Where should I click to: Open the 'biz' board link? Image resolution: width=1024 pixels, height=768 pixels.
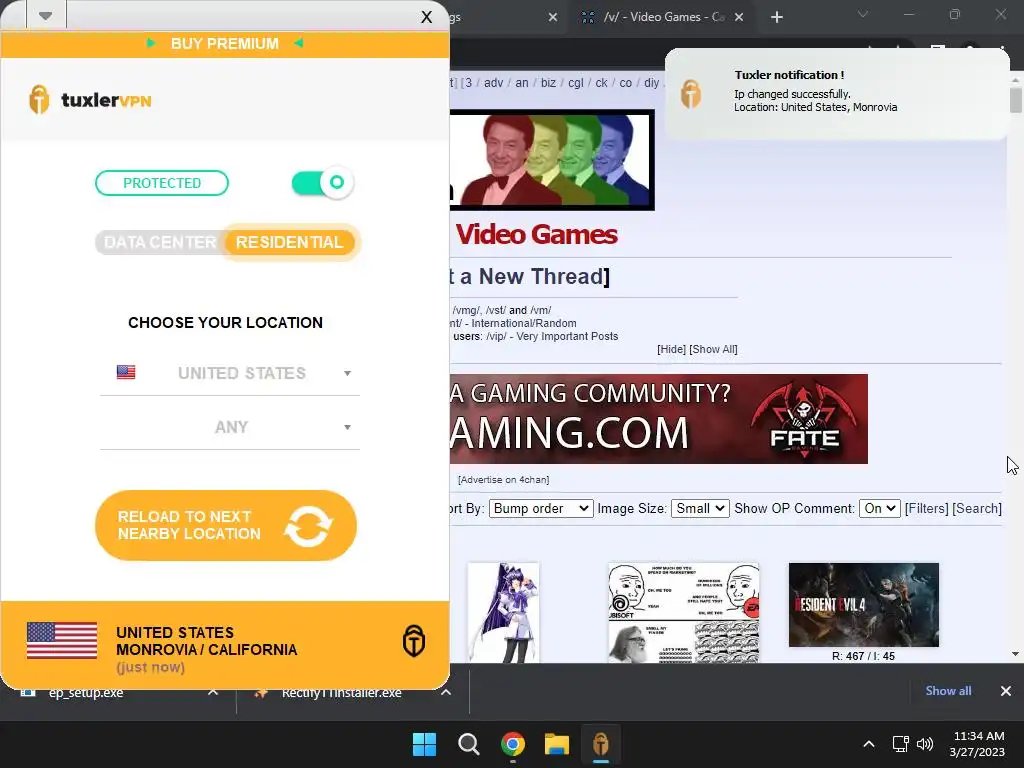click(x=548, y=83)
